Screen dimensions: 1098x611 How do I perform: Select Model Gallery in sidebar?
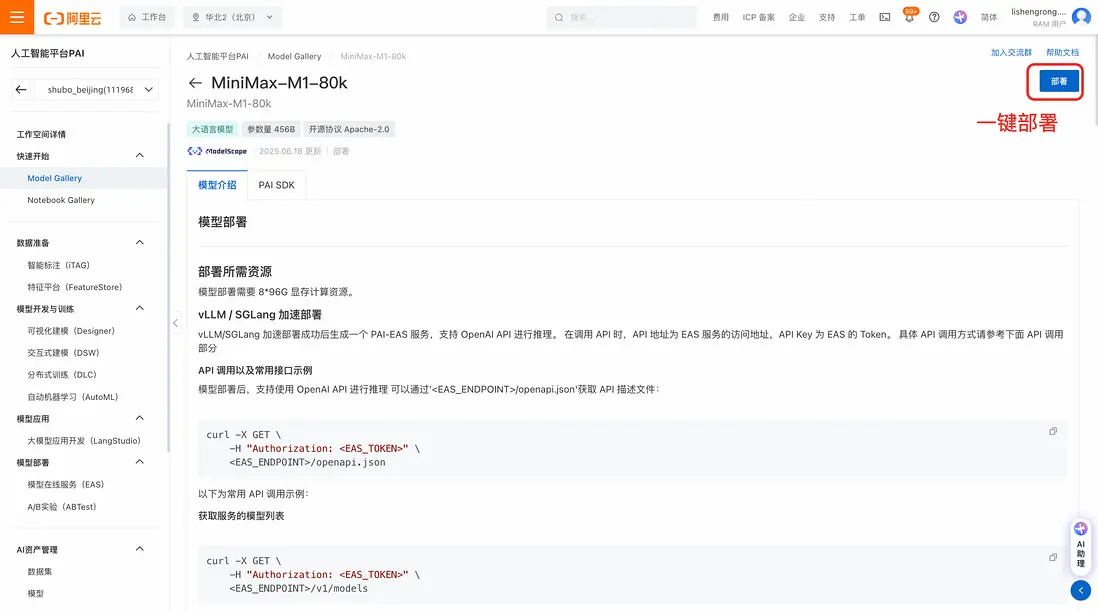click(x=55, y=178)
